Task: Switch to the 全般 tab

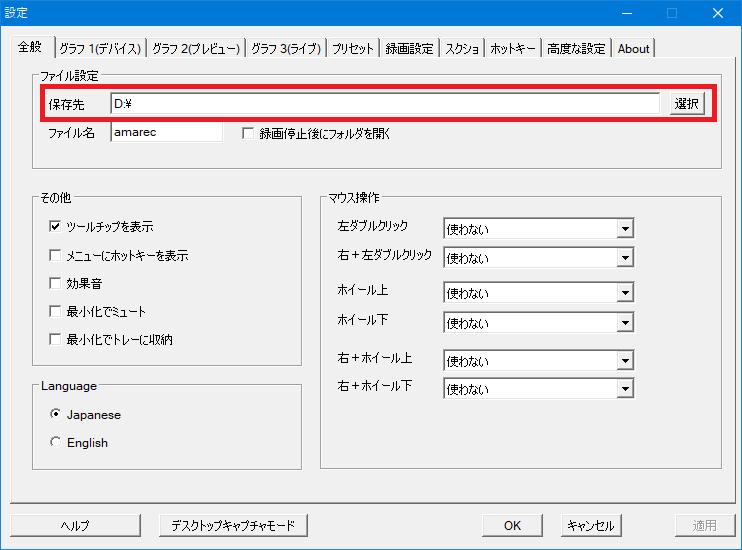Action: point(30,47)
